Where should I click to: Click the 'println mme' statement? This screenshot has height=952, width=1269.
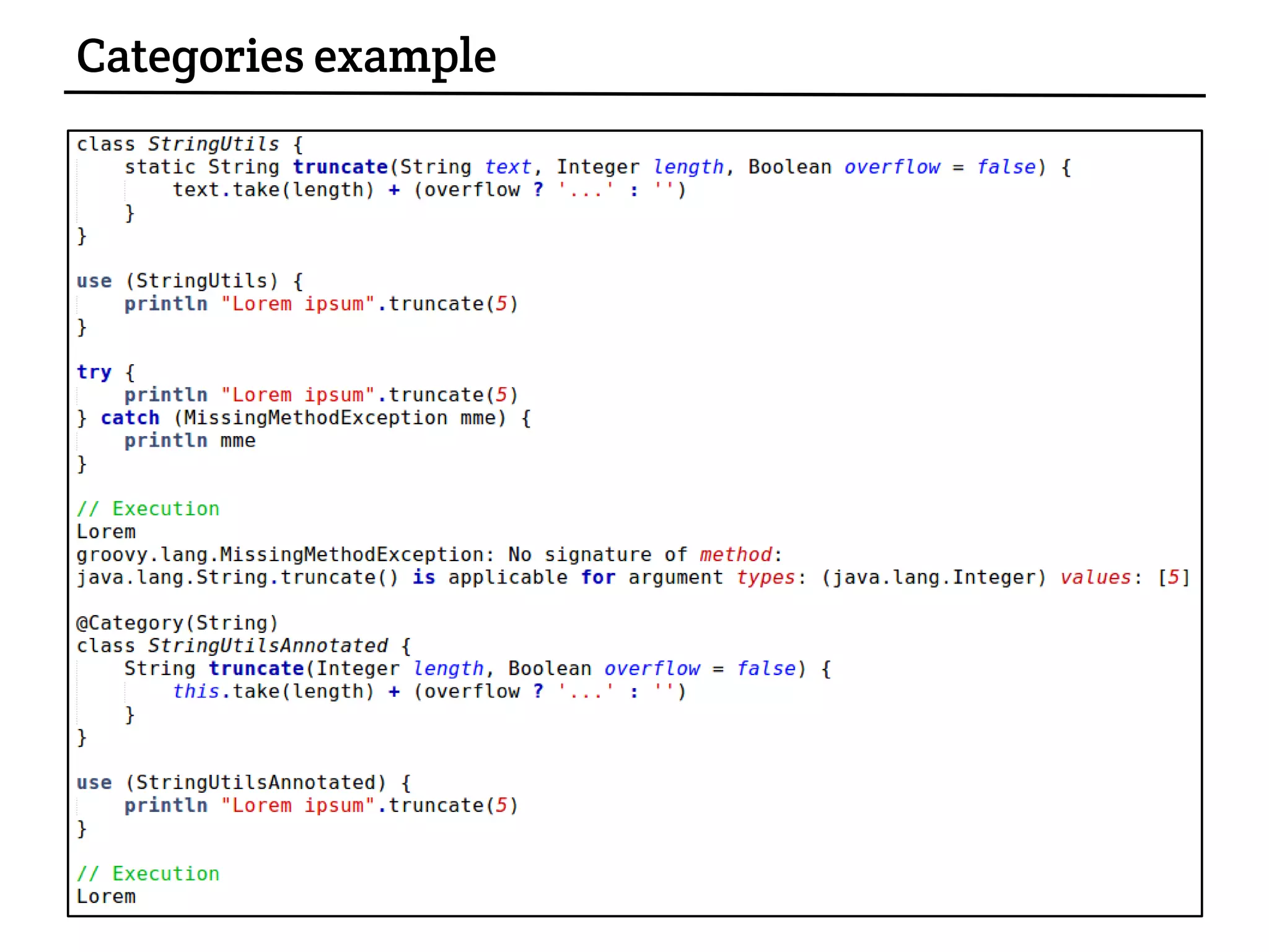pos(190,441)
